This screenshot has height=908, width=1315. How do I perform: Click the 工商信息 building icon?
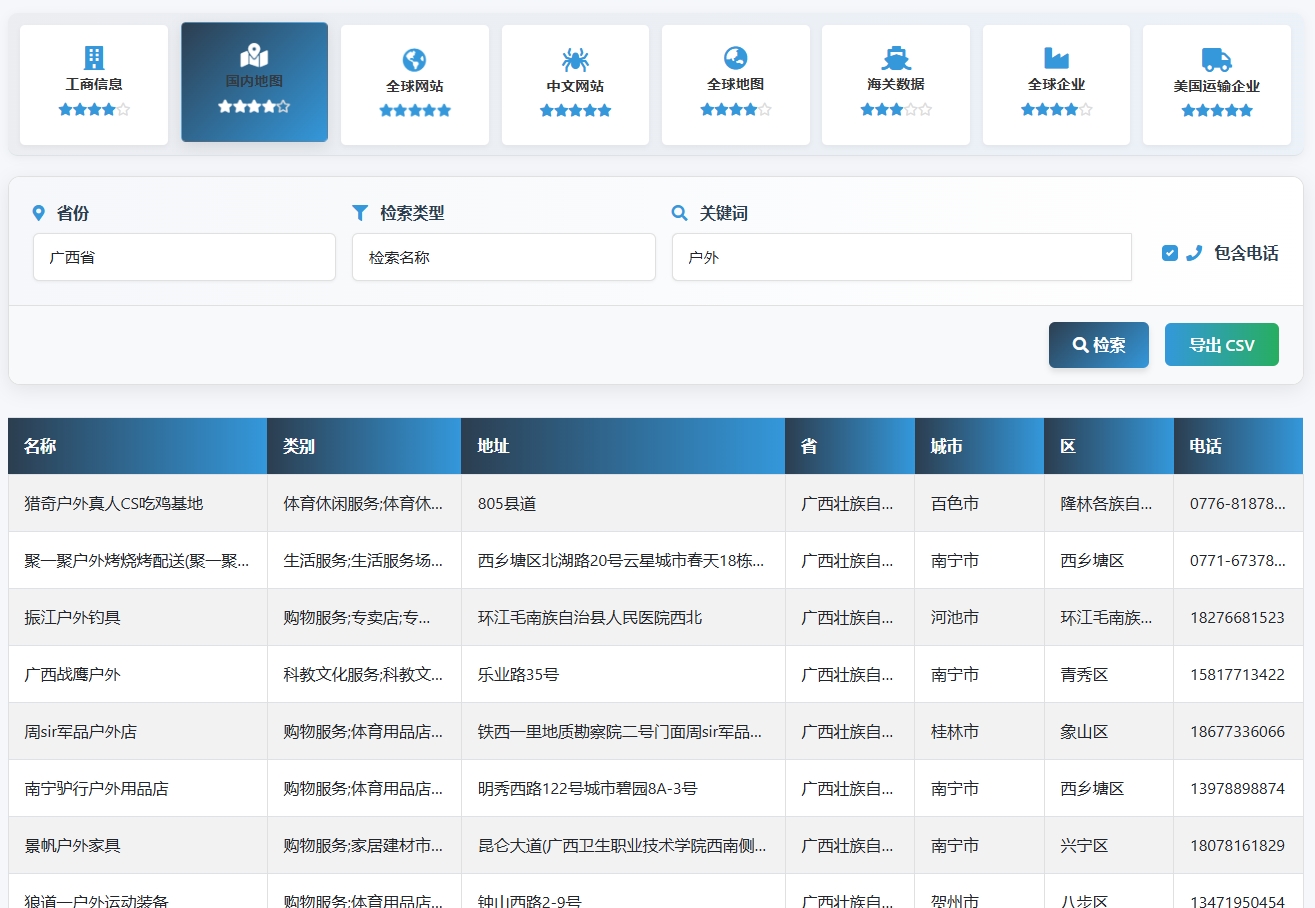pyautogui.click(x=94, y=57)
